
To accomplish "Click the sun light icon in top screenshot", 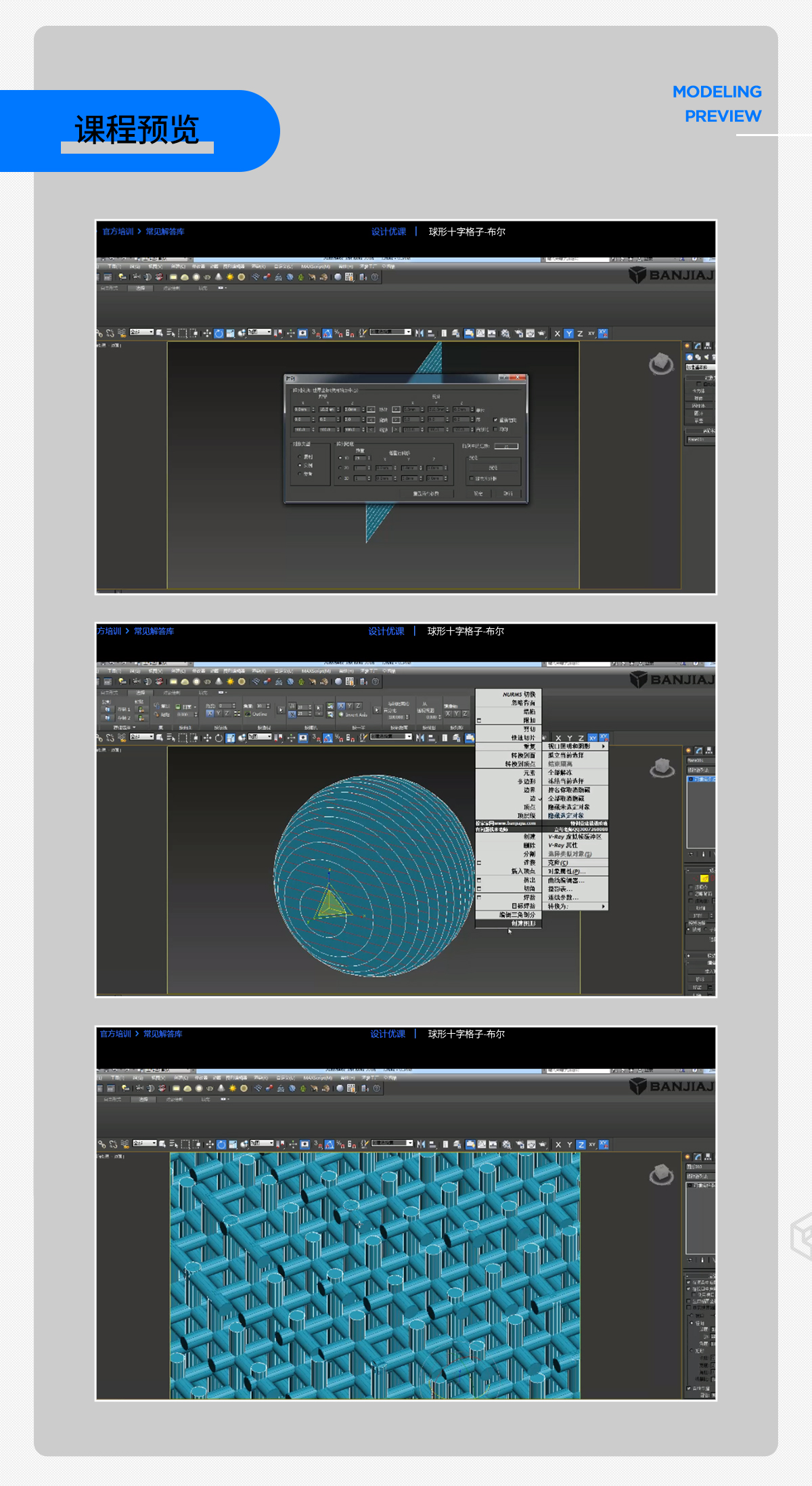I will point(230,277).
